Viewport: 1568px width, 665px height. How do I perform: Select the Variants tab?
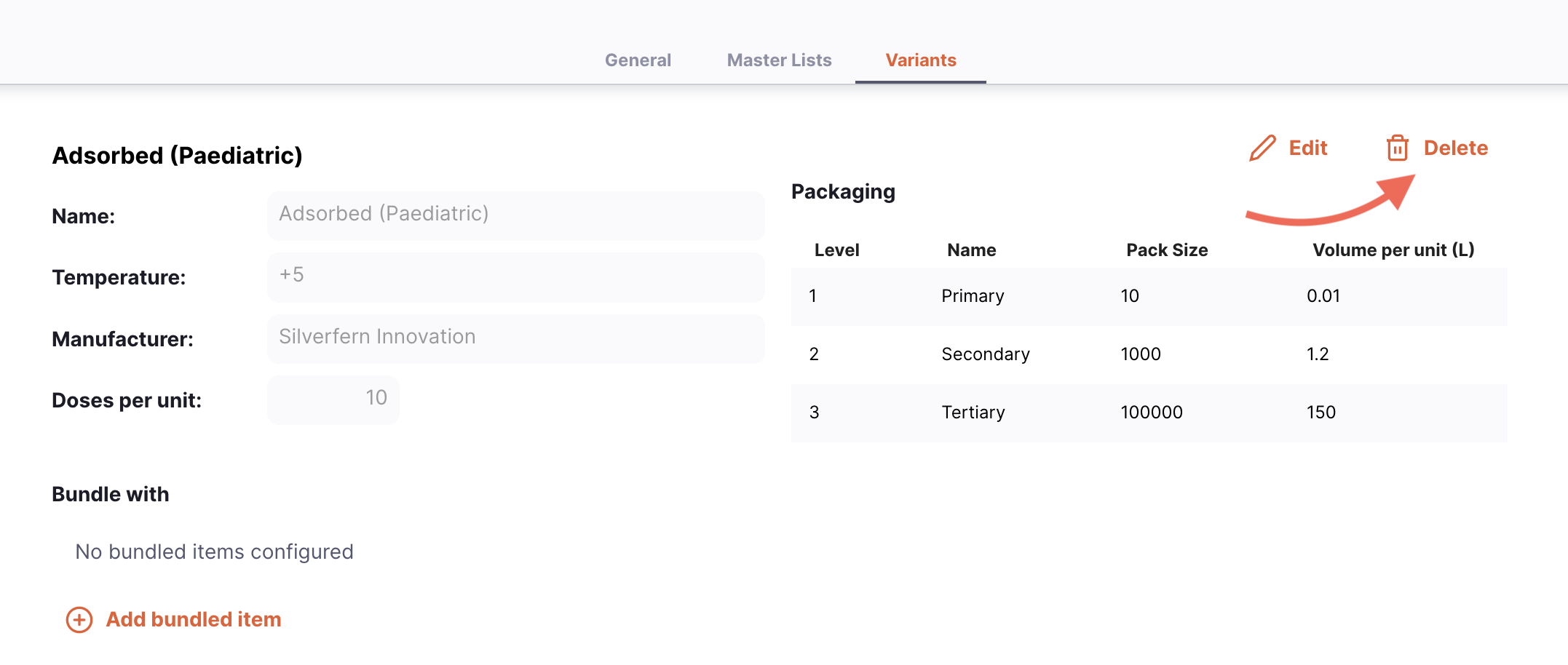[x=921, y=60]
